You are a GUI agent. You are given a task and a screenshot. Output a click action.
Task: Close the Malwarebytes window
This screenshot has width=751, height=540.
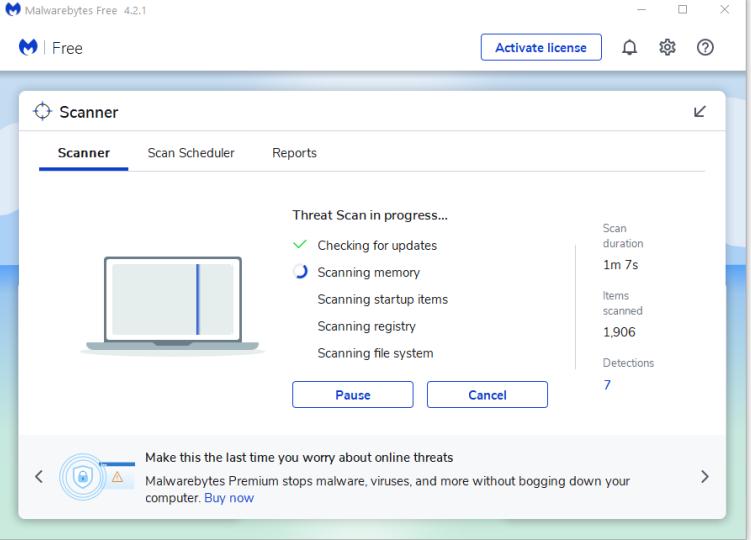point(725,10)
